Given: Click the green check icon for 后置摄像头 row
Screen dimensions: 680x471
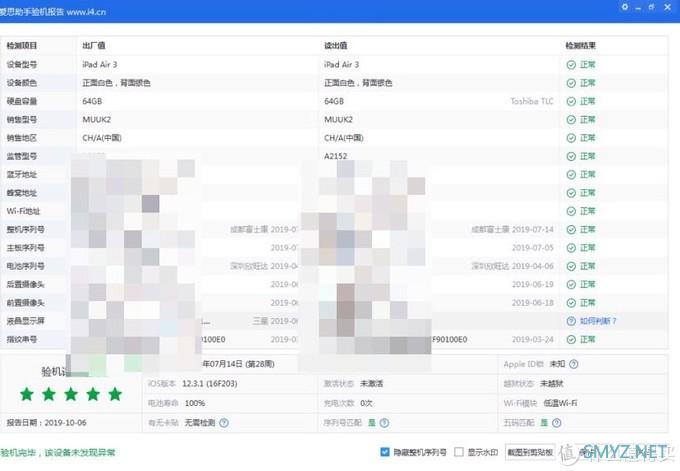Looking at the screenshot, I should tap(571, 285).
